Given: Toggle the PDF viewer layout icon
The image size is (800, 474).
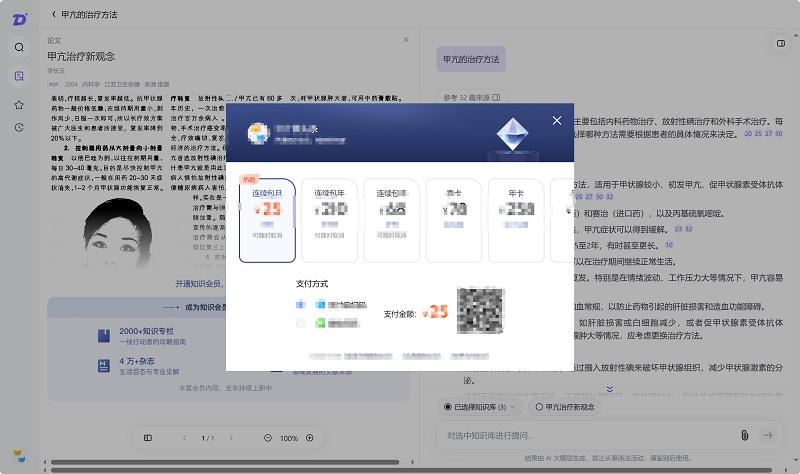Looking at the screenshot, I should (x=148, y=438).
